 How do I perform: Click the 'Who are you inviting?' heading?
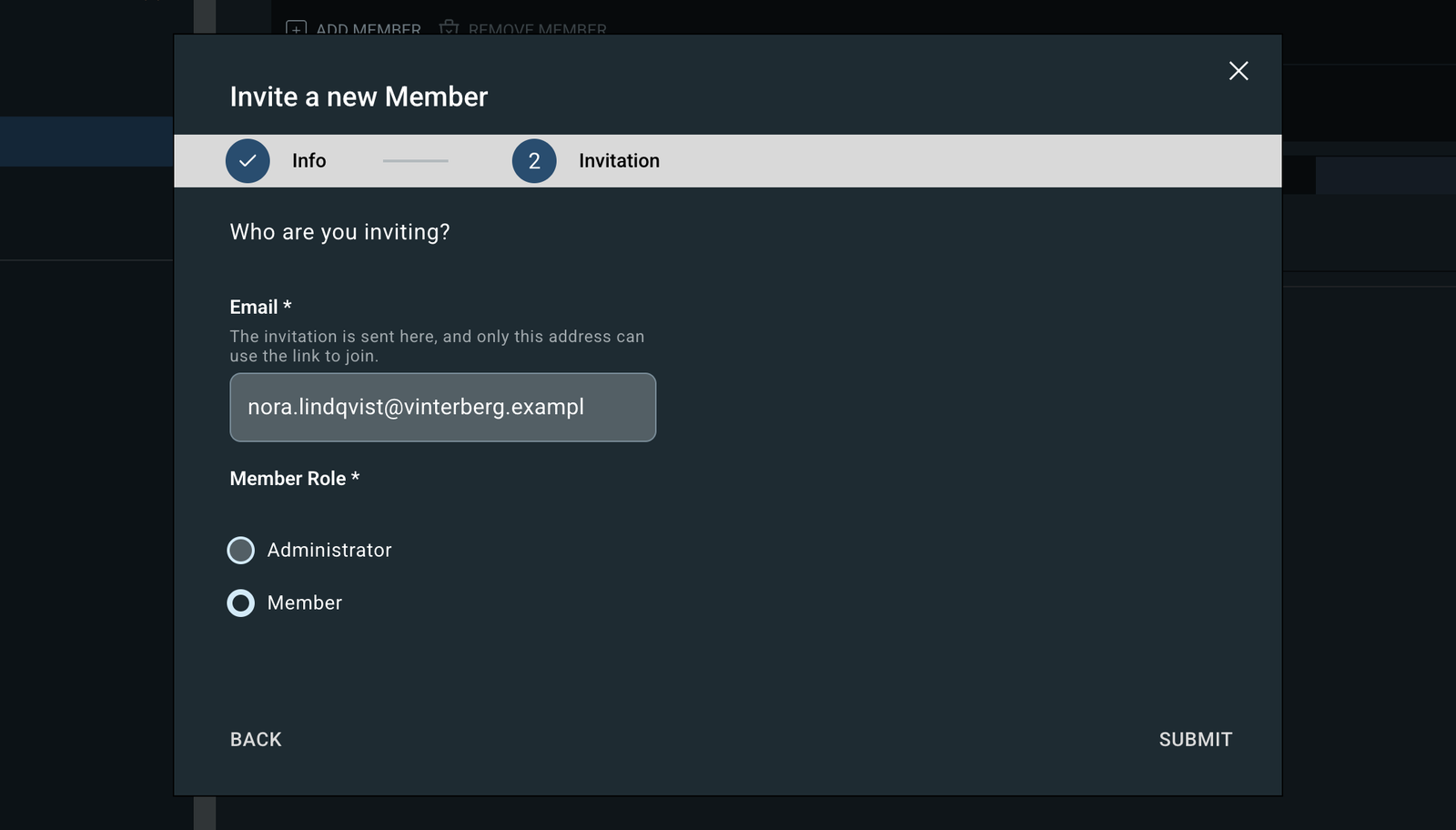339,232
